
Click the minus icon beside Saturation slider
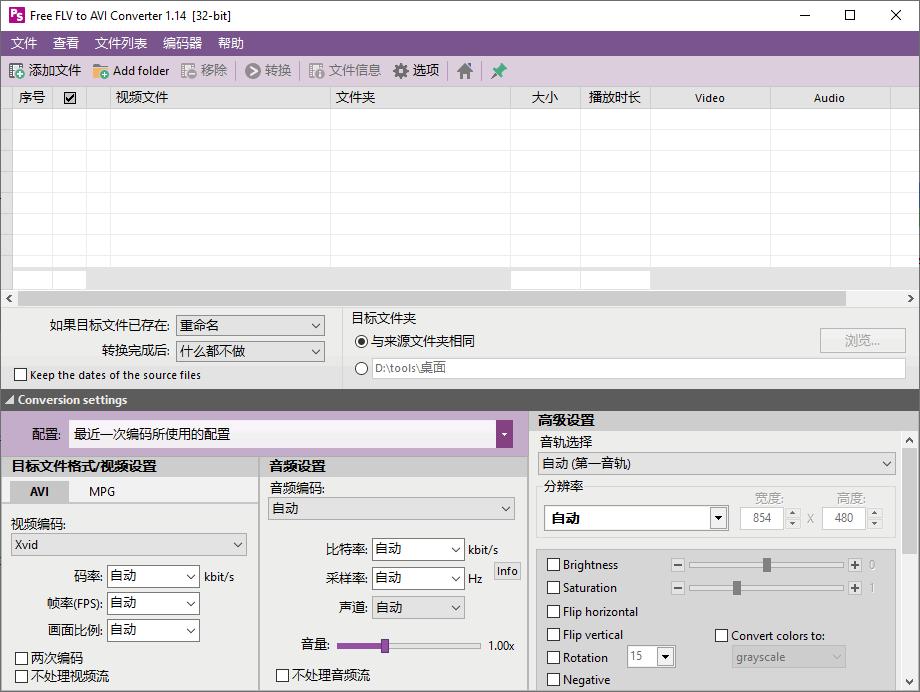[x=678, y=588]
